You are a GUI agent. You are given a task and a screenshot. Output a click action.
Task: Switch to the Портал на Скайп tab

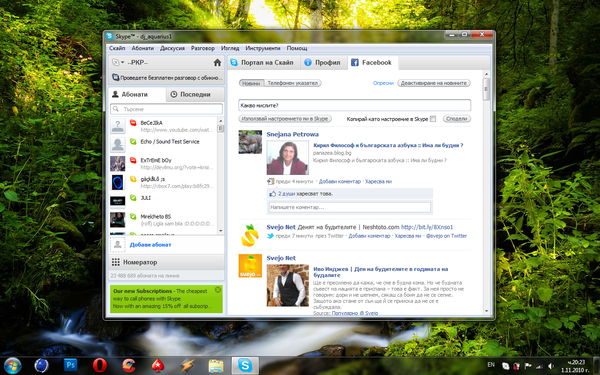(x=262, y=63)
